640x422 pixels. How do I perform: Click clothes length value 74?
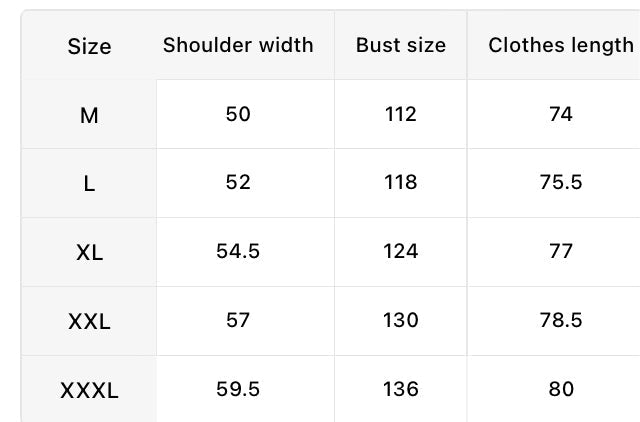point(560,114)
